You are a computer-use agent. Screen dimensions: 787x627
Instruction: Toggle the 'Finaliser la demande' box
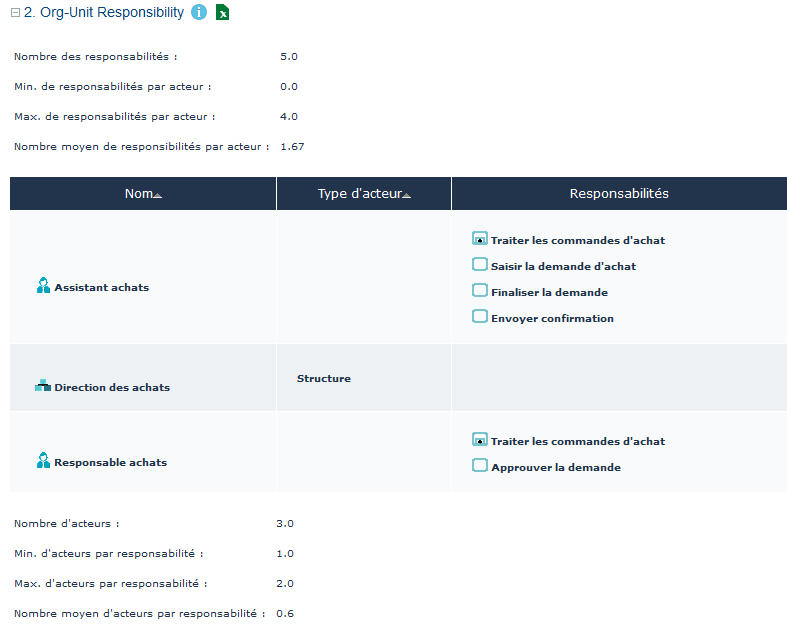[480, 291]
